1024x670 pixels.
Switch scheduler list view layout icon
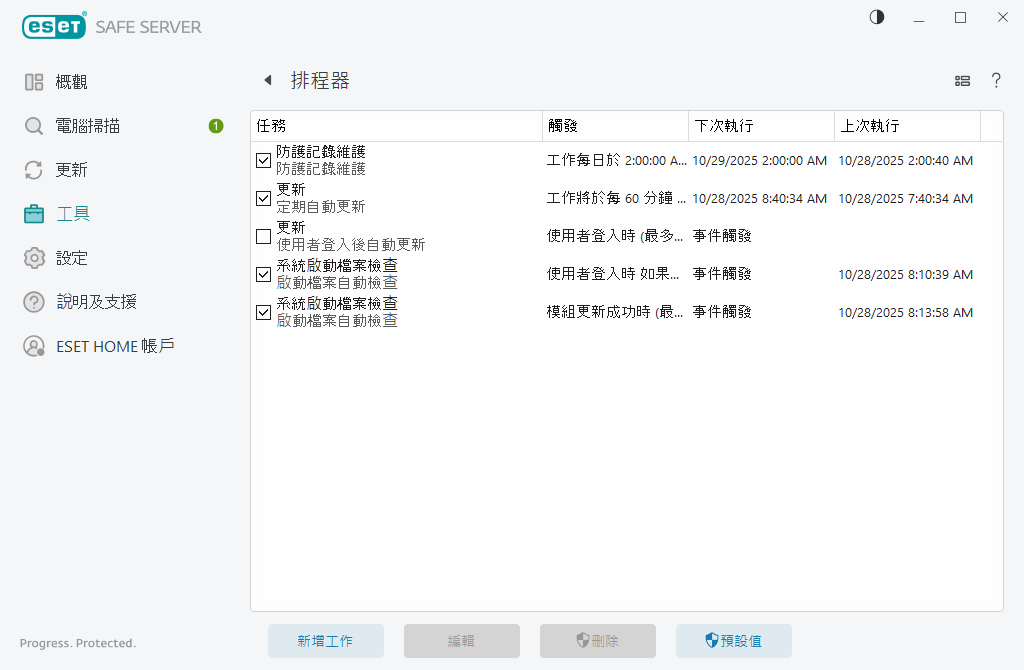click(963, 81)
